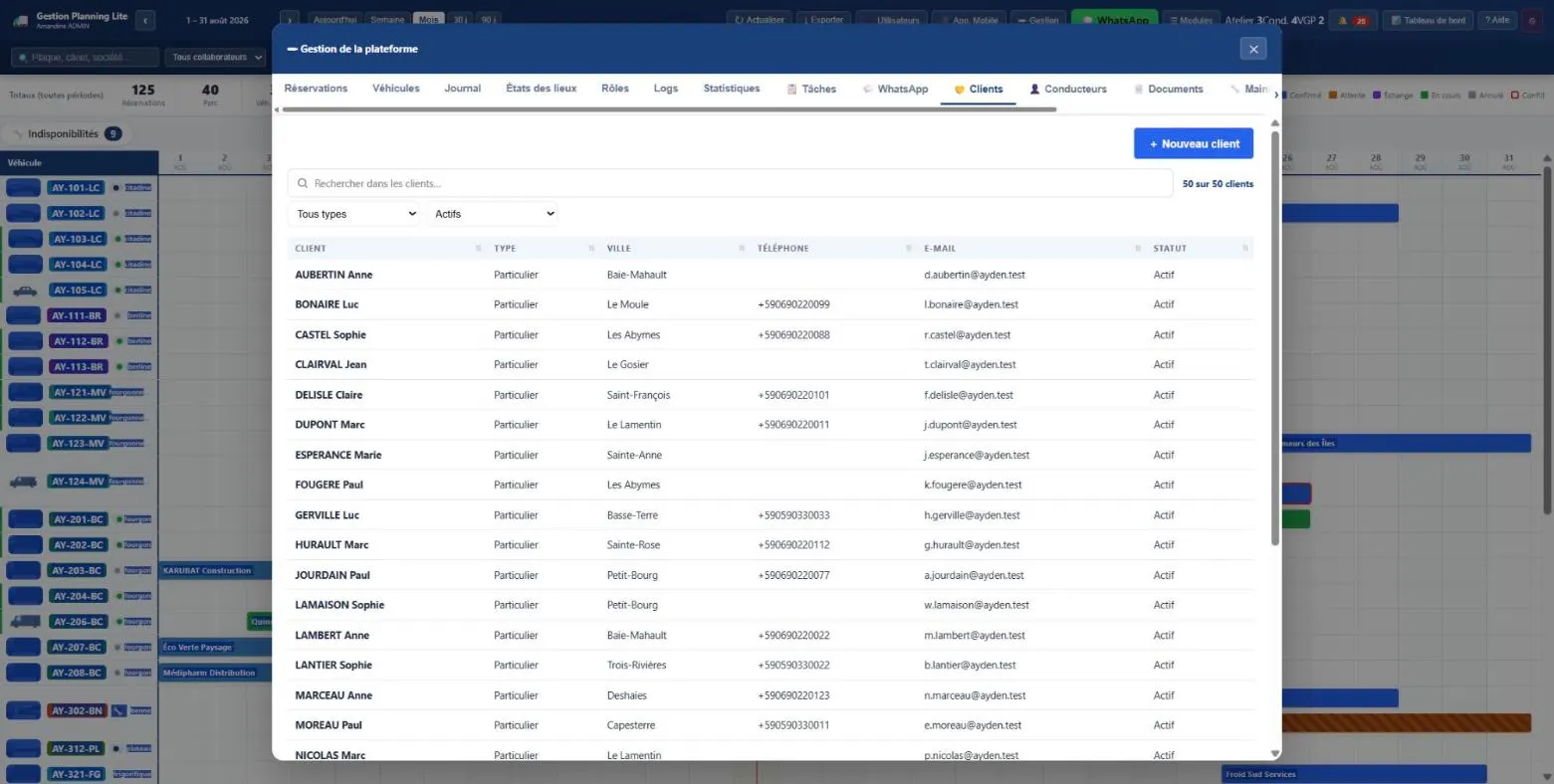
Task: Select client BONAIRE Luc
Action: [770, 304]
